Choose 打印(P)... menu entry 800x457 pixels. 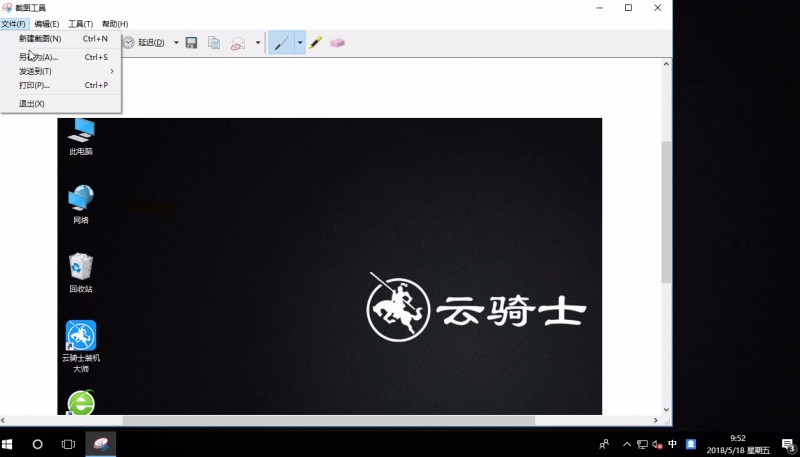coord(61,85)
